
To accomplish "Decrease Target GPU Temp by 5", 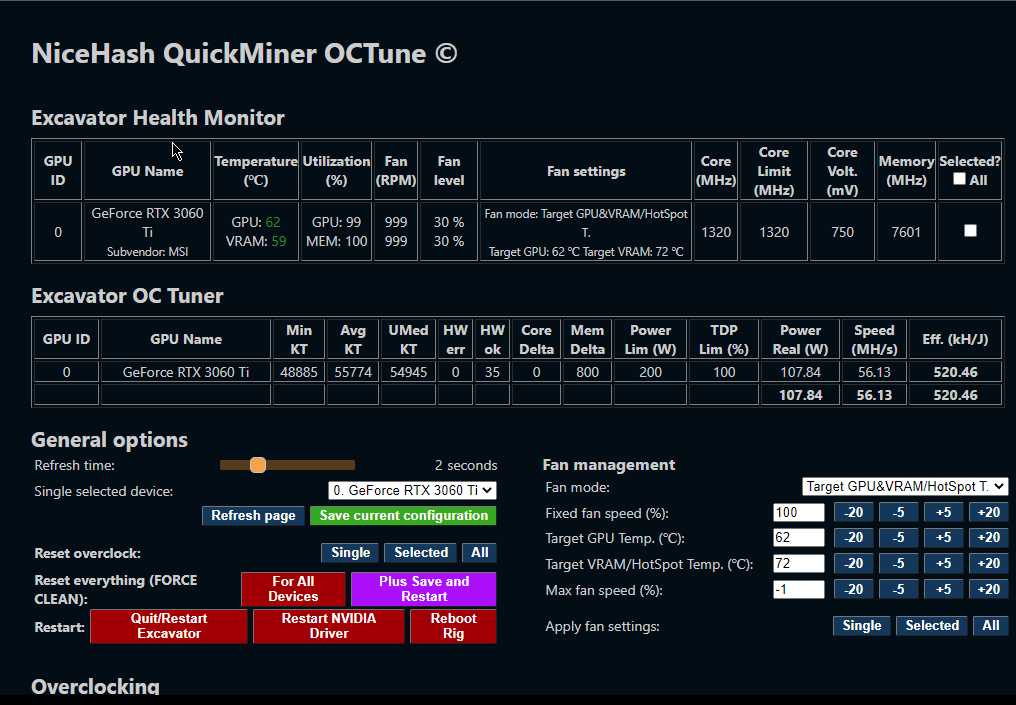I will point(898,538).
